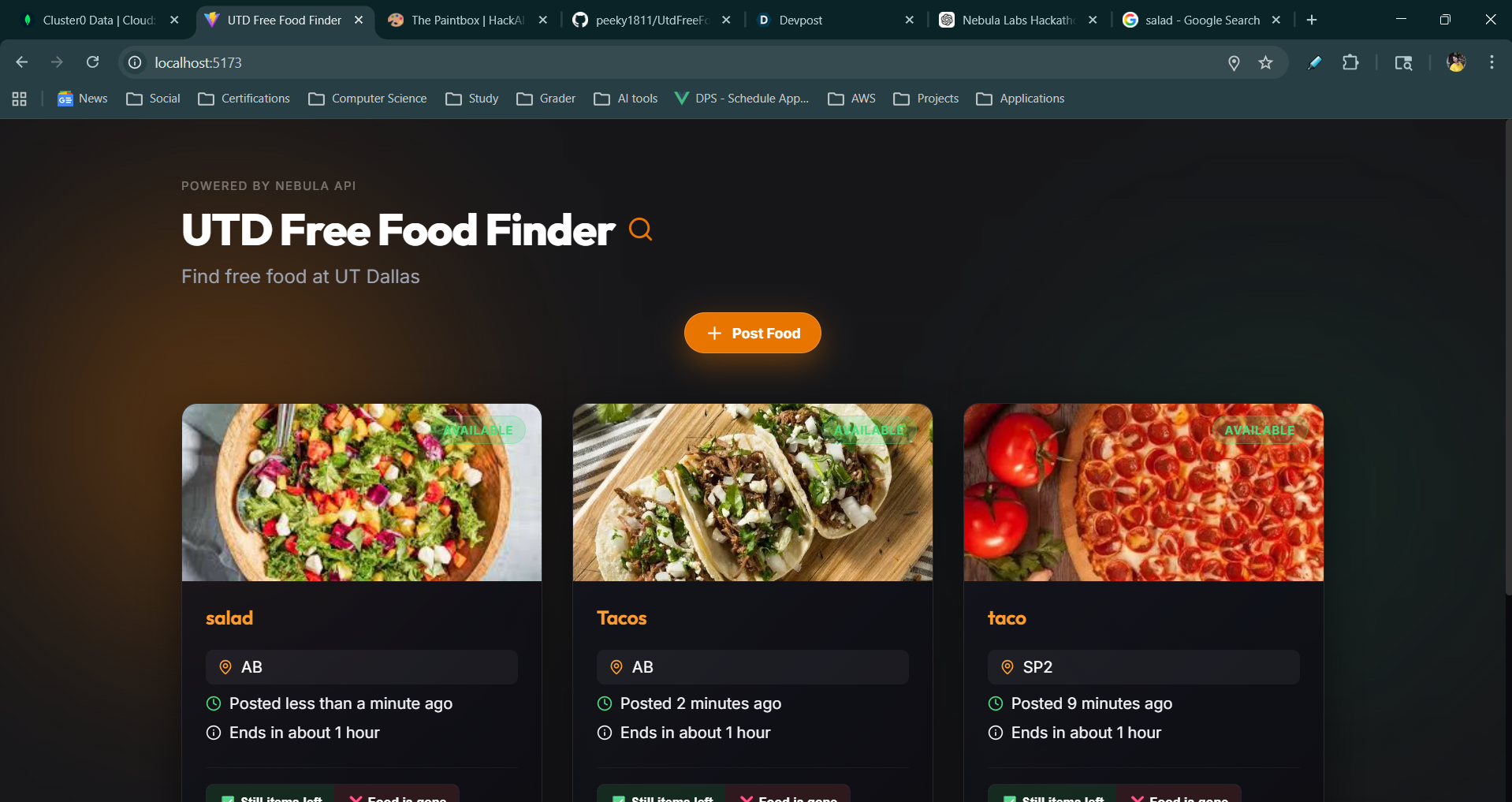This screenshot has width=1512, height=802.
Task: Open the Extensions puzzle icon
Action: [1350, 62]
